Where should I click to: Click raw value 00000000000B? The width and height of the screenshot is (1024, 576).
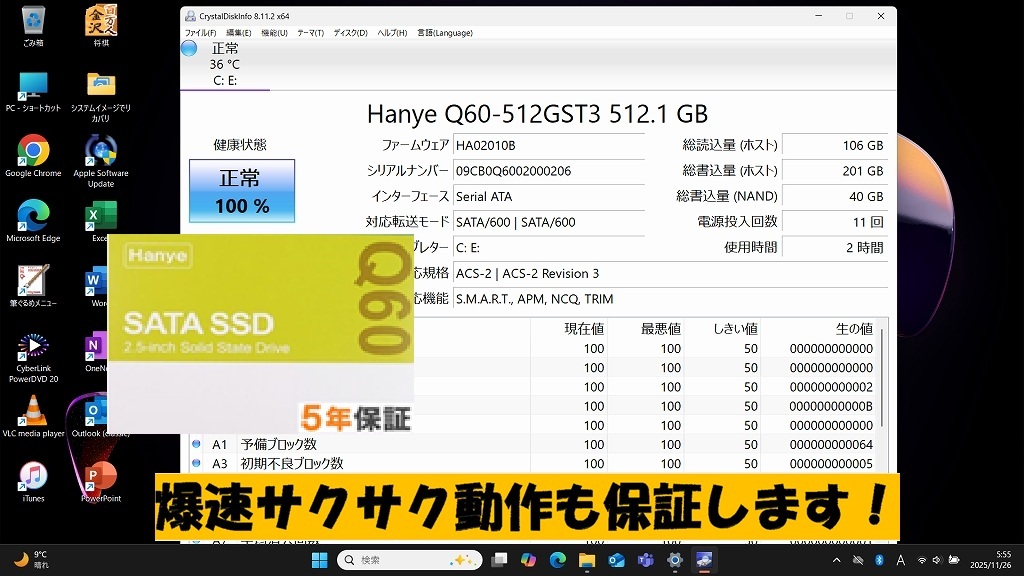(831, 406)
